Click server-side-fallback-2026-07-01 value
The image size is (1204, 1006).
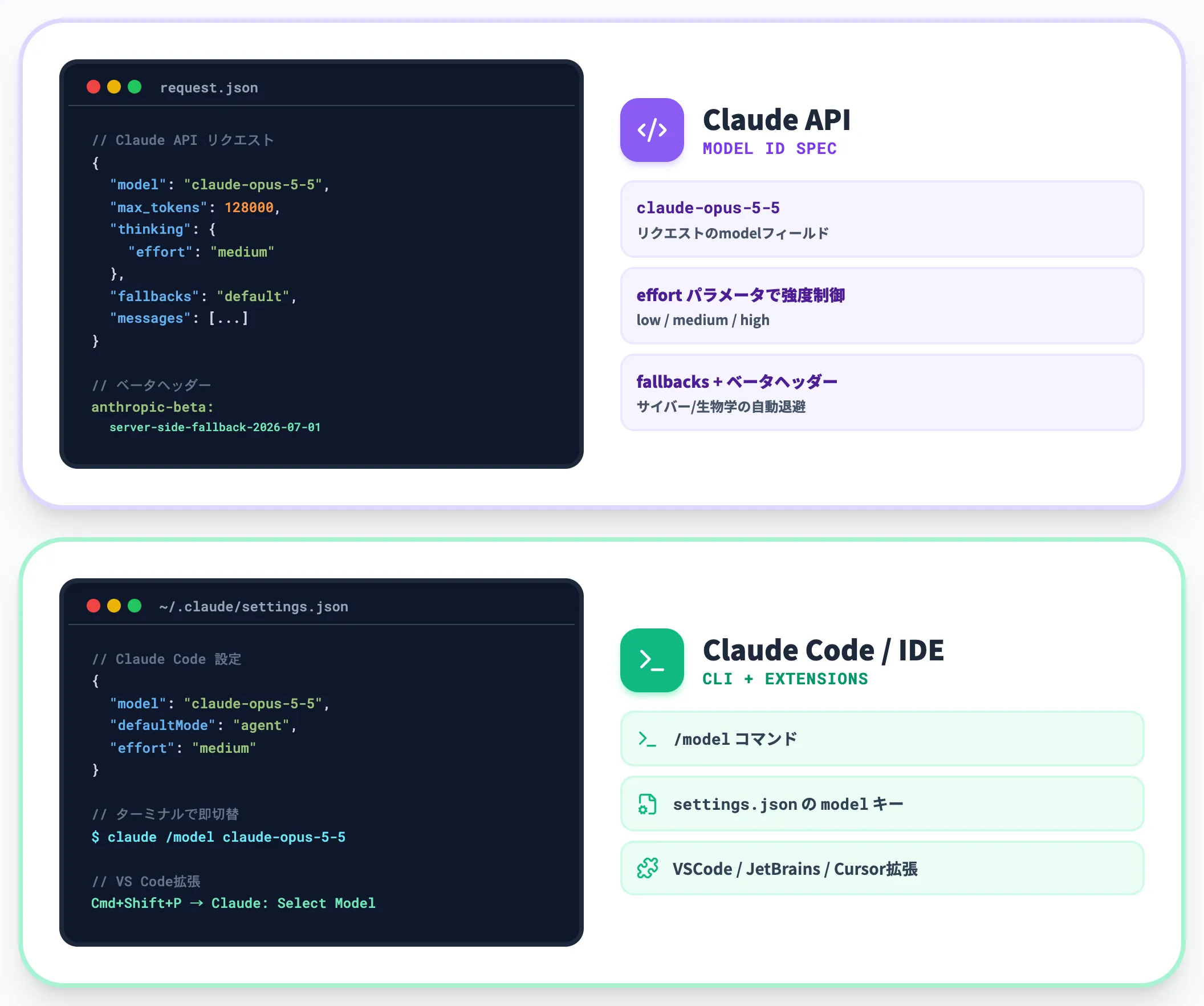point(215,427)
